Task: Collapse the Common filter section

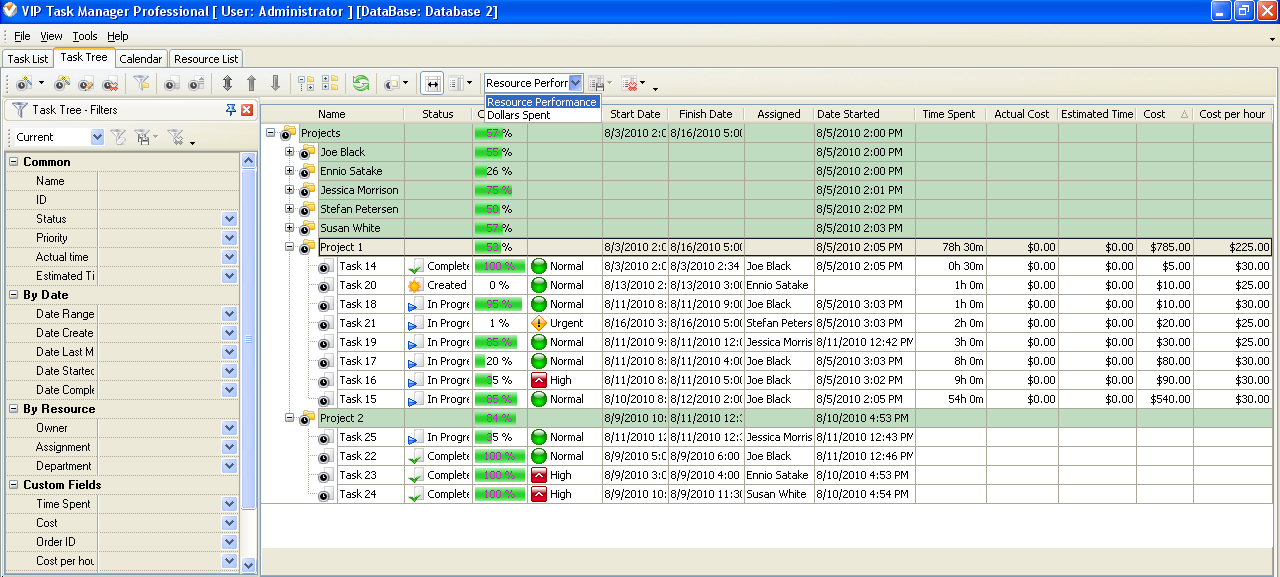Action: [x=14, y=162]
